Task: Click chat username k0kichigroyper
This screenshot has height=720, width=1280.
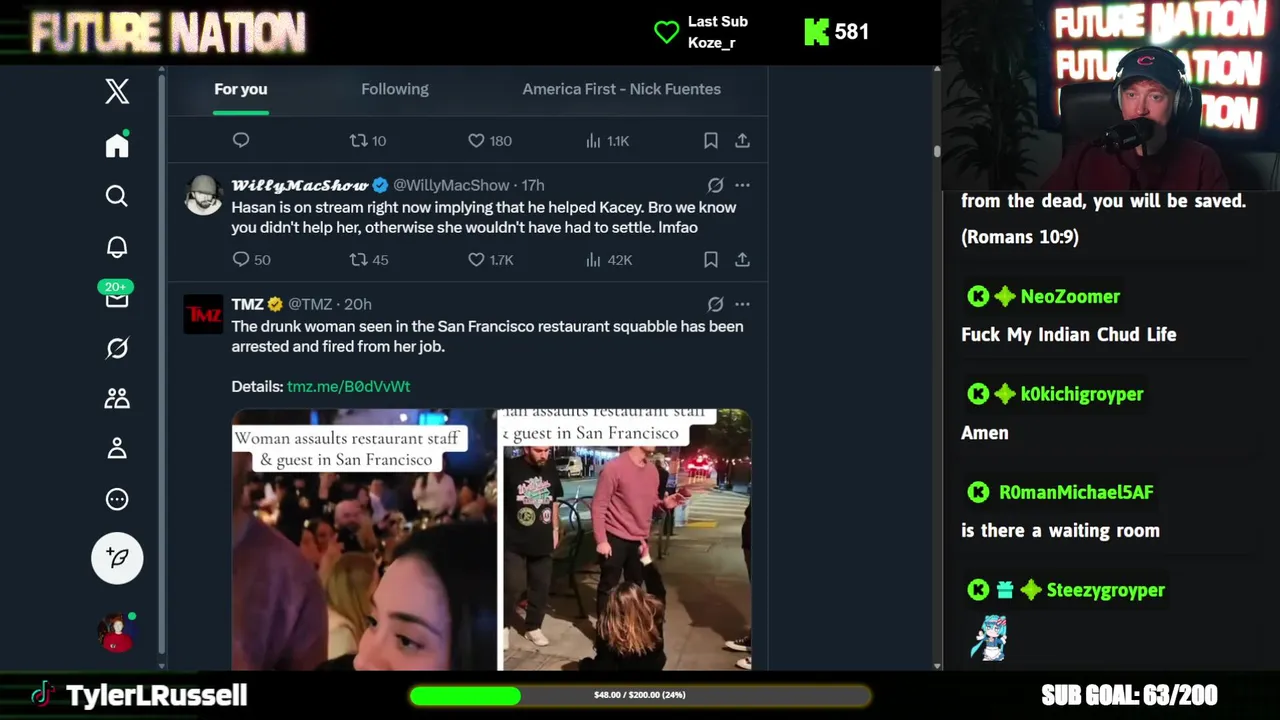Action: [1082, 394]
